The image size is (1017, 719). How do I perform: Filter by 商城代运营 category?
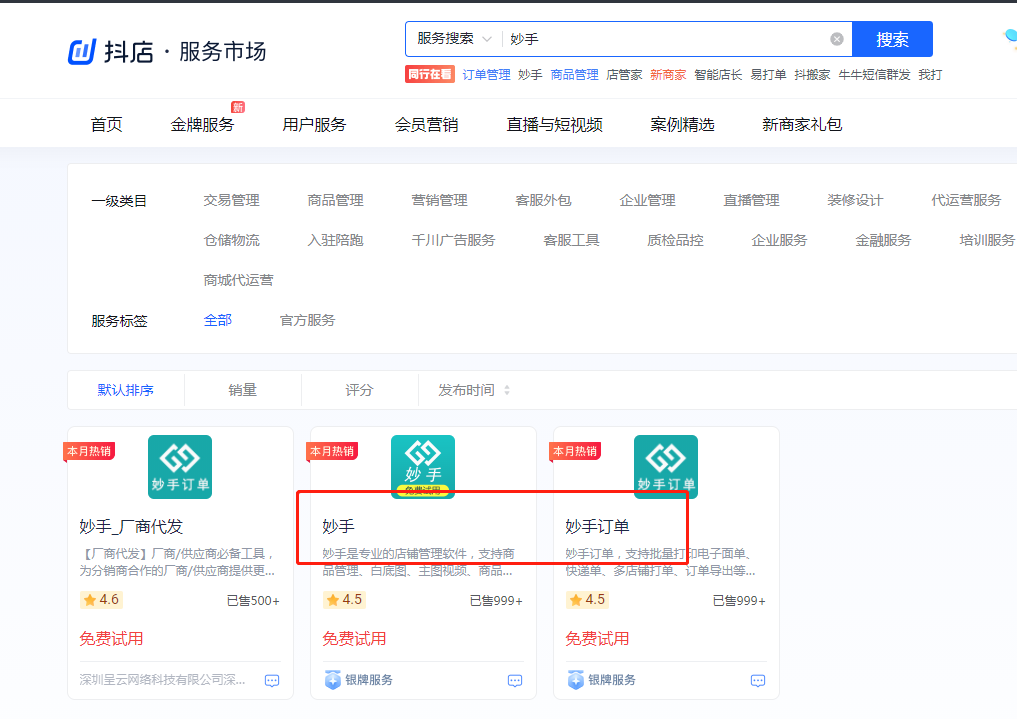(239, 280)
